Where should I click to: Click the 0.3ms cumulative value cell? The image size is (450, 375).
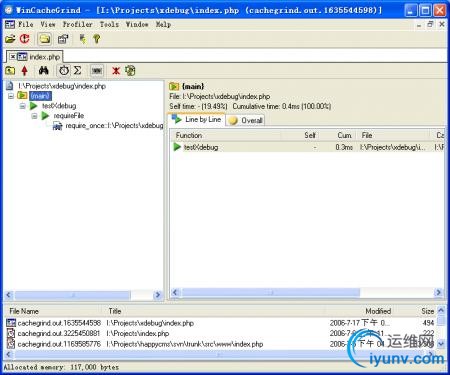344,147
